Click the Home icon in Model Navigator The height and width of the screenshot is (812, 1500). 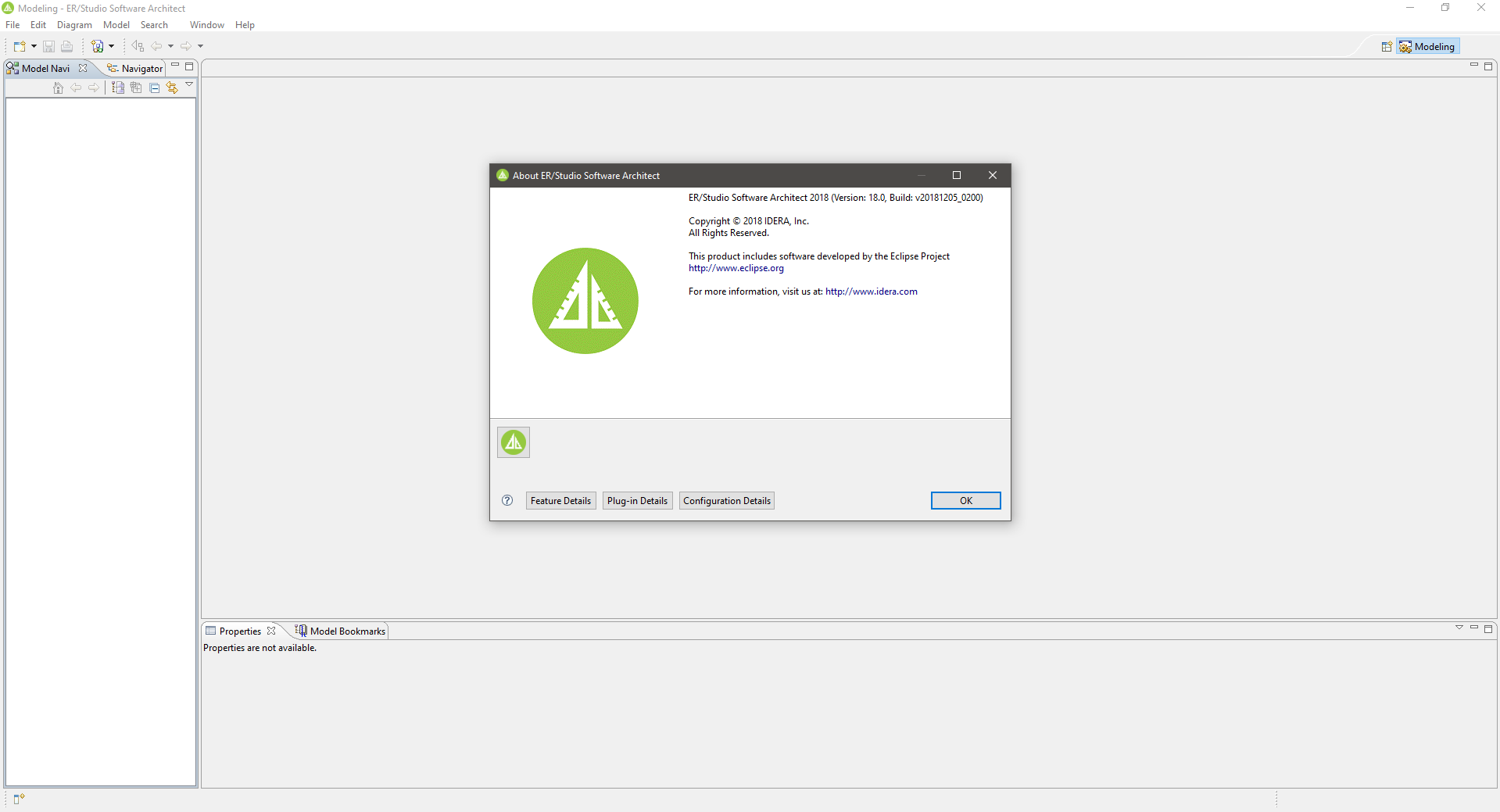click(58, 88)
